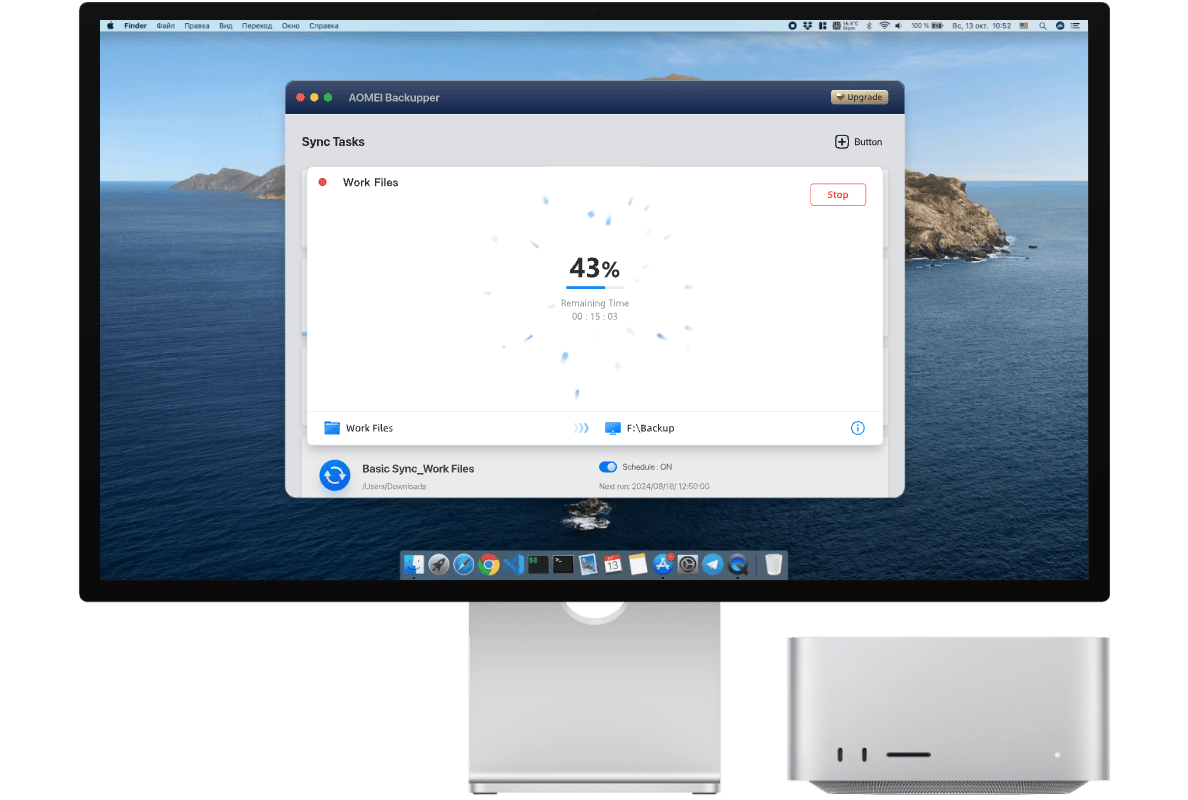
Task: Open the green-dollar terminal icon in Dock
Action: (538, 564)
